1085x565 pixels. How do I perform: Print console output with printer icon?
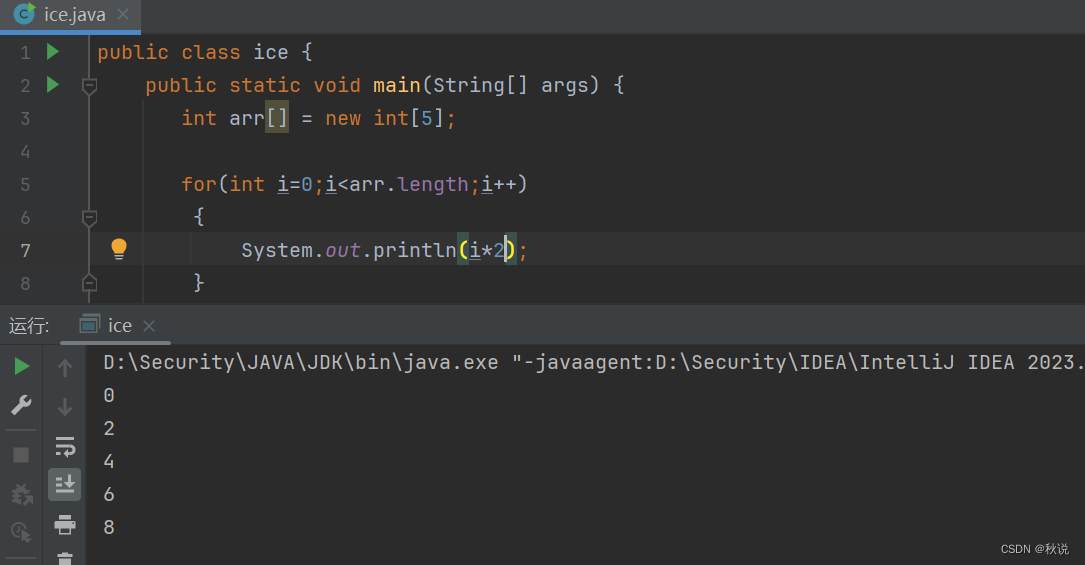coord(65,524)
